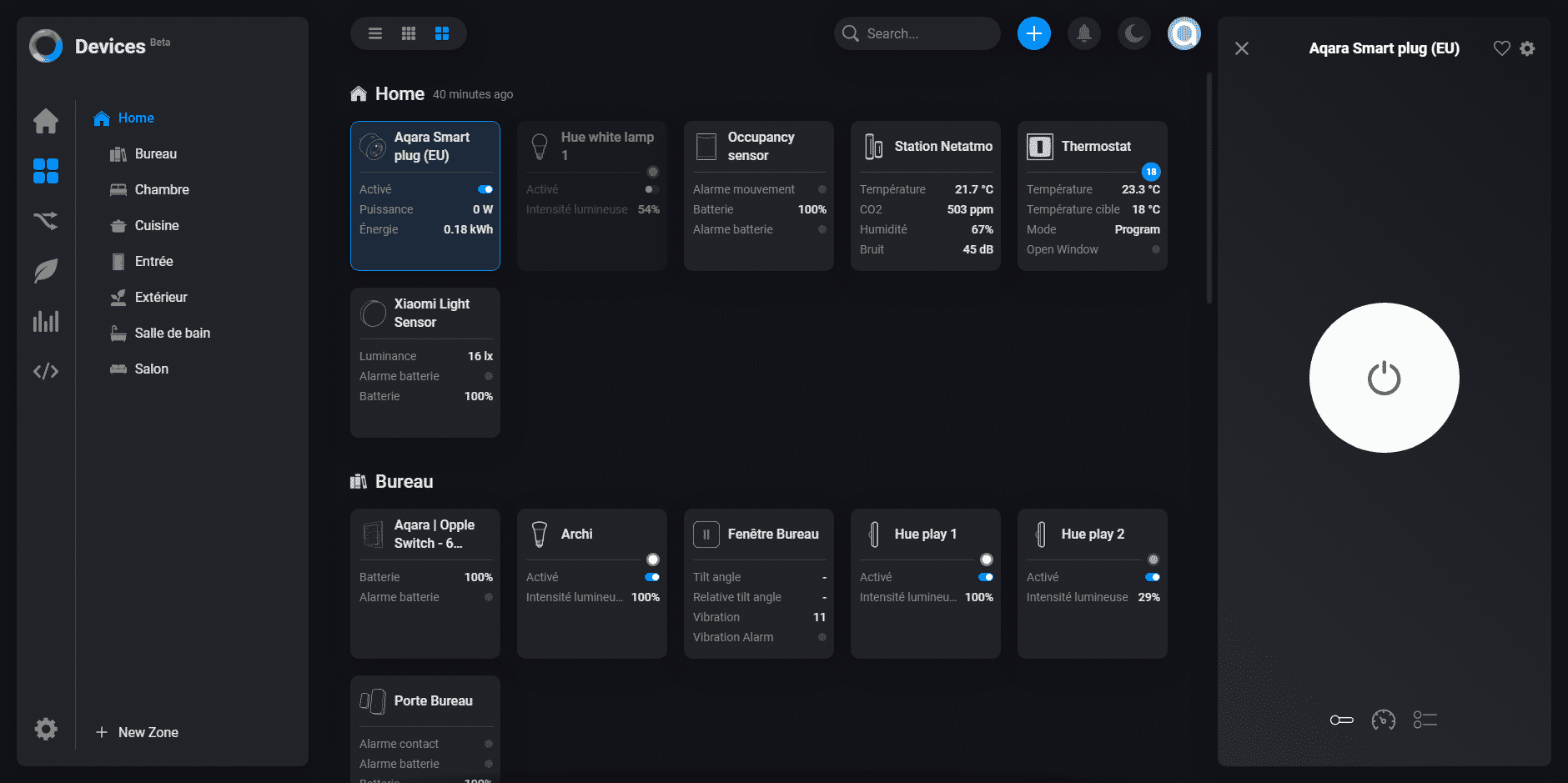
Task: Focus the Search field
Action: click(x=917, y=33)
